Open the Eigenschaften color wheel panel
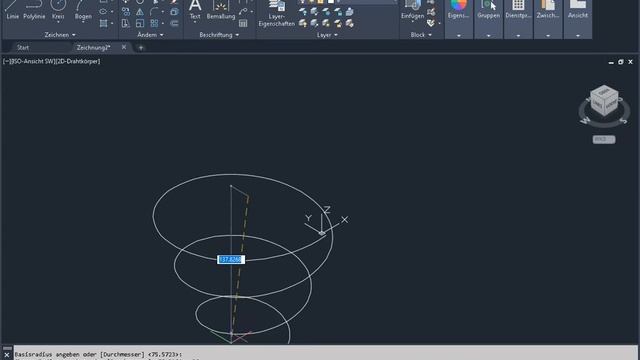This screenshot has height=360, width=640. click(x=458, y=10)
